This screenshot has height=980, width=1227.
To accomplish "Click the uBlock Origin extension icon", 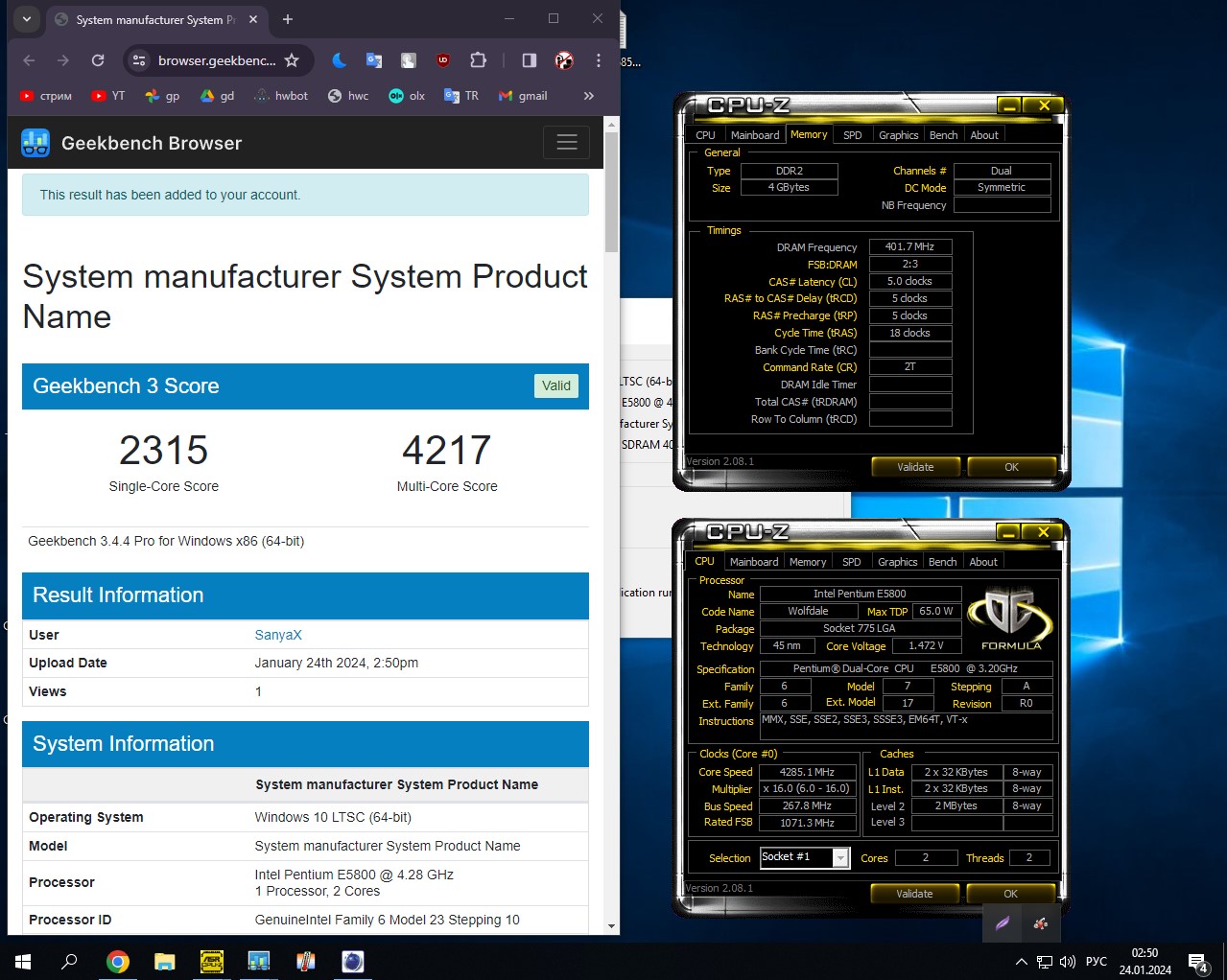I will pyautogui.click(x=443, y=60).
